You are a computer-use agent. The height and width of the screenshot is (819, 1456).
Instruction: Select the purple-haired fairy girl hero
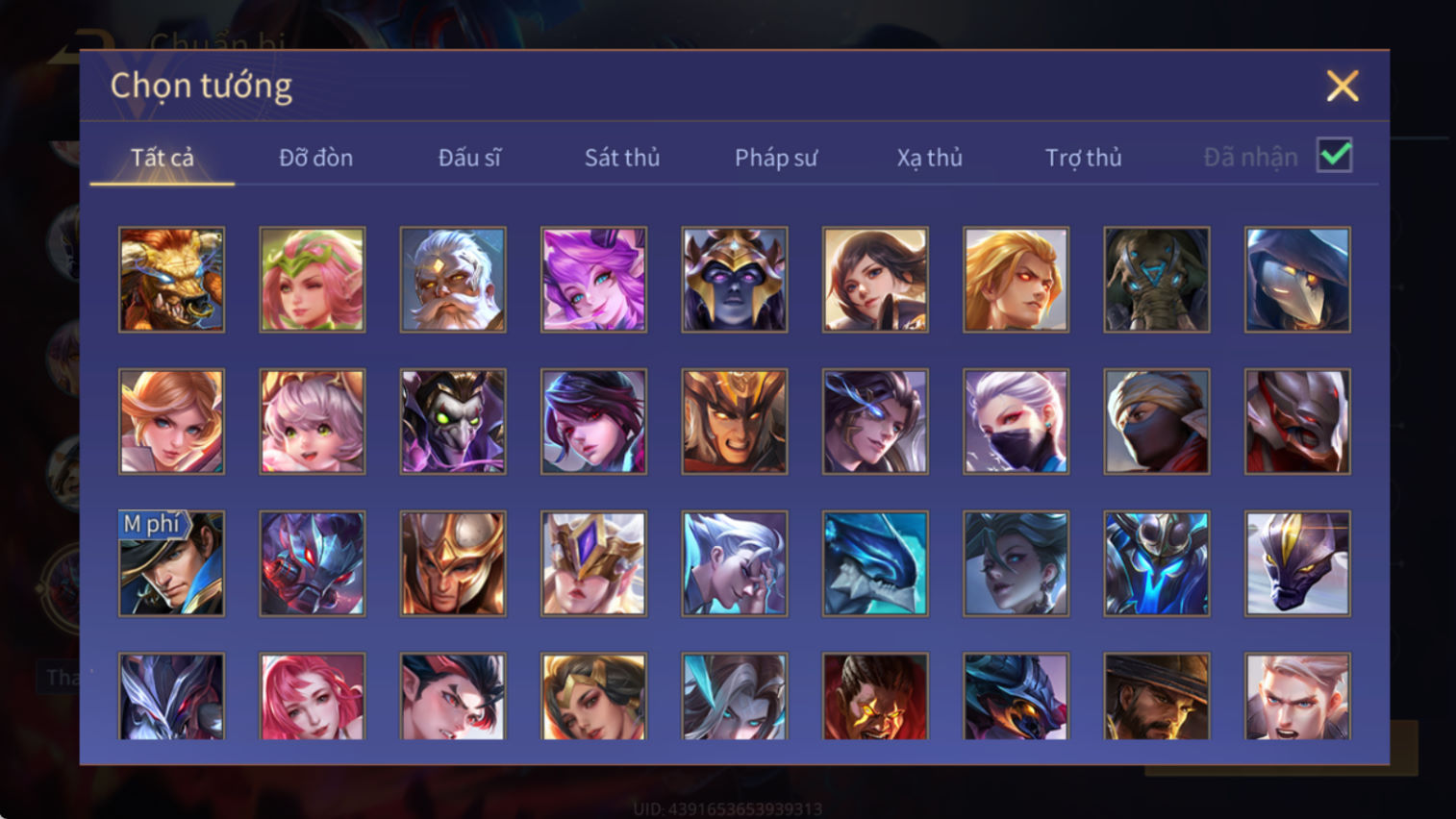[593, 280]
